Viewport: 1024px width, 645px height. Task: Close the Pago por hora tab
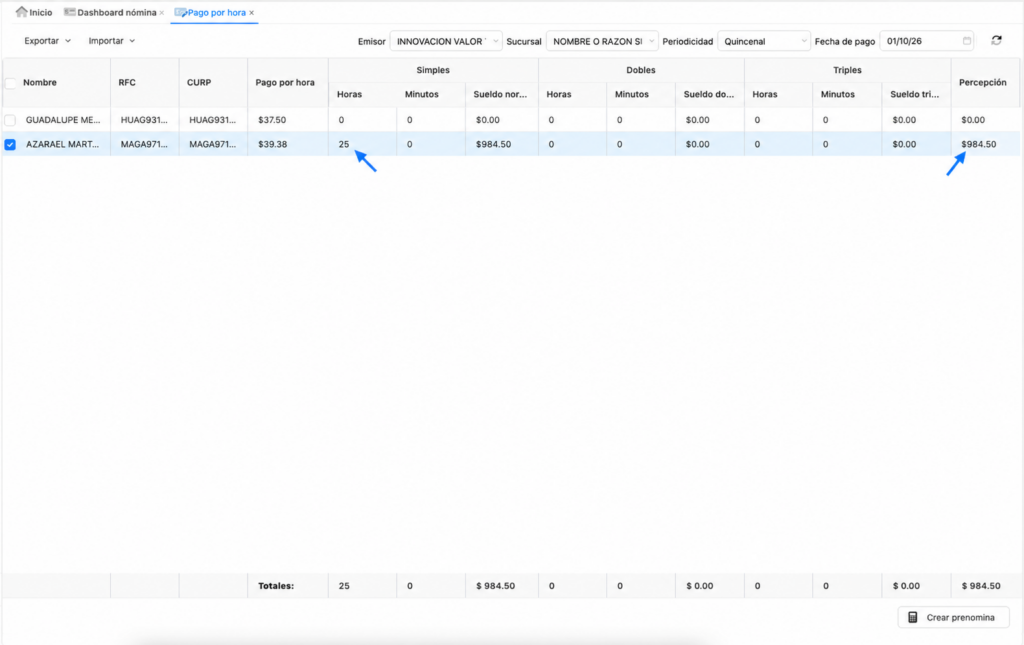coord(251,12)
